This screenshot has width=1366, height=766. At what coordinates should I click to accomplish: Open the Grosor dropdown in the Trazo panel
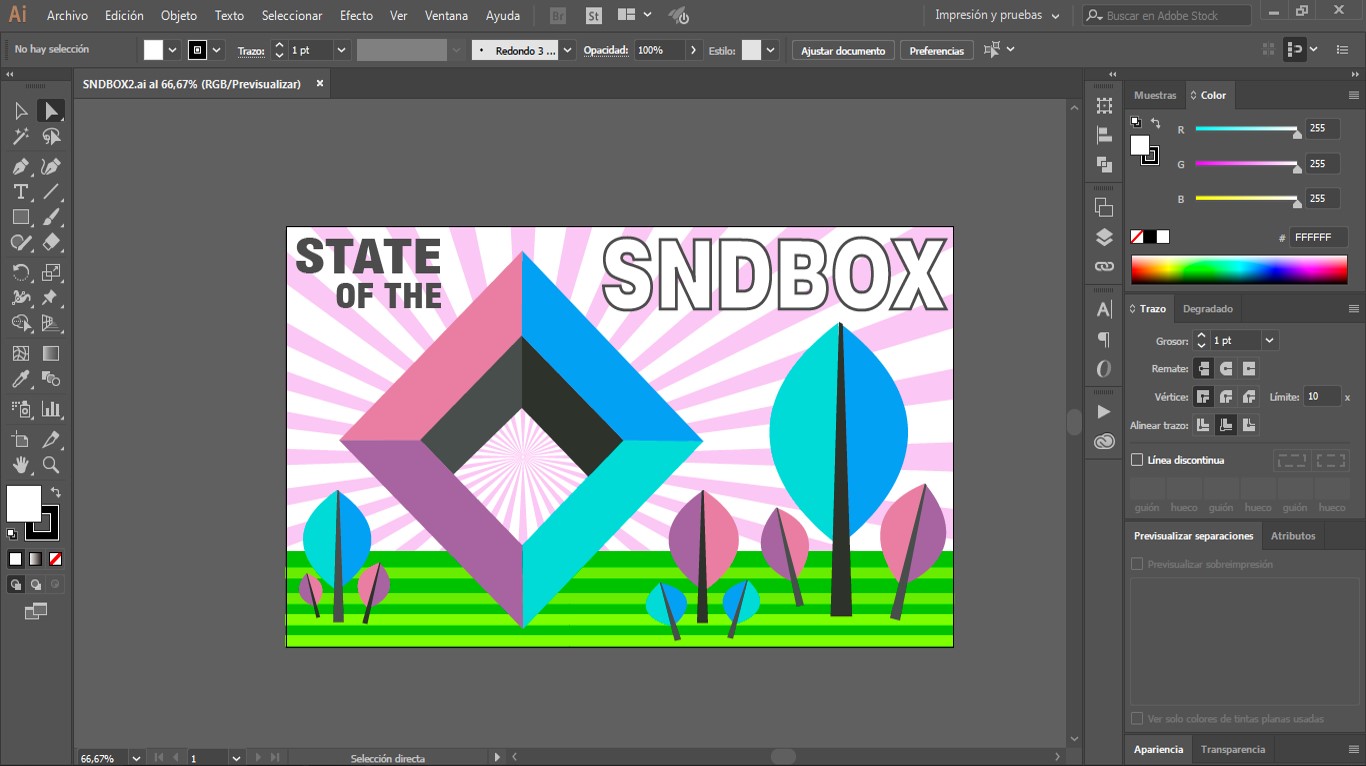(x=1269, y=341)
